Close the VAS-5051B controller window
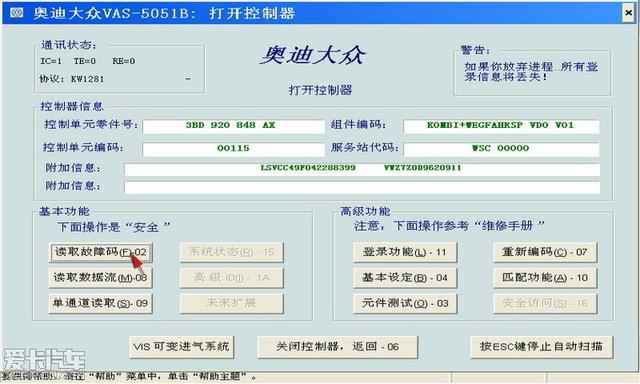This screenshot has width=640, height=384. (x=629, y=13)
